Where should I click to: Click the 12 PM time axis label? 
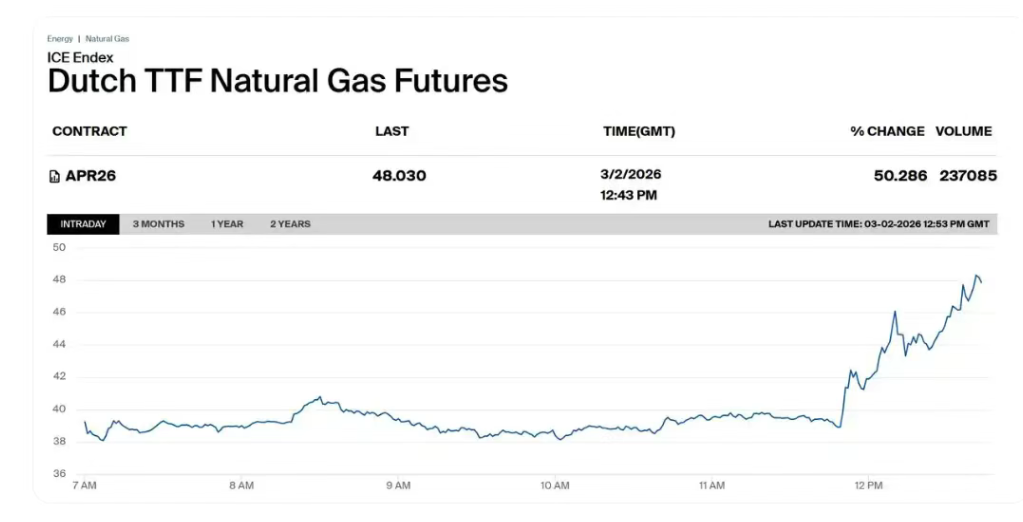click(x=868, y=485)
